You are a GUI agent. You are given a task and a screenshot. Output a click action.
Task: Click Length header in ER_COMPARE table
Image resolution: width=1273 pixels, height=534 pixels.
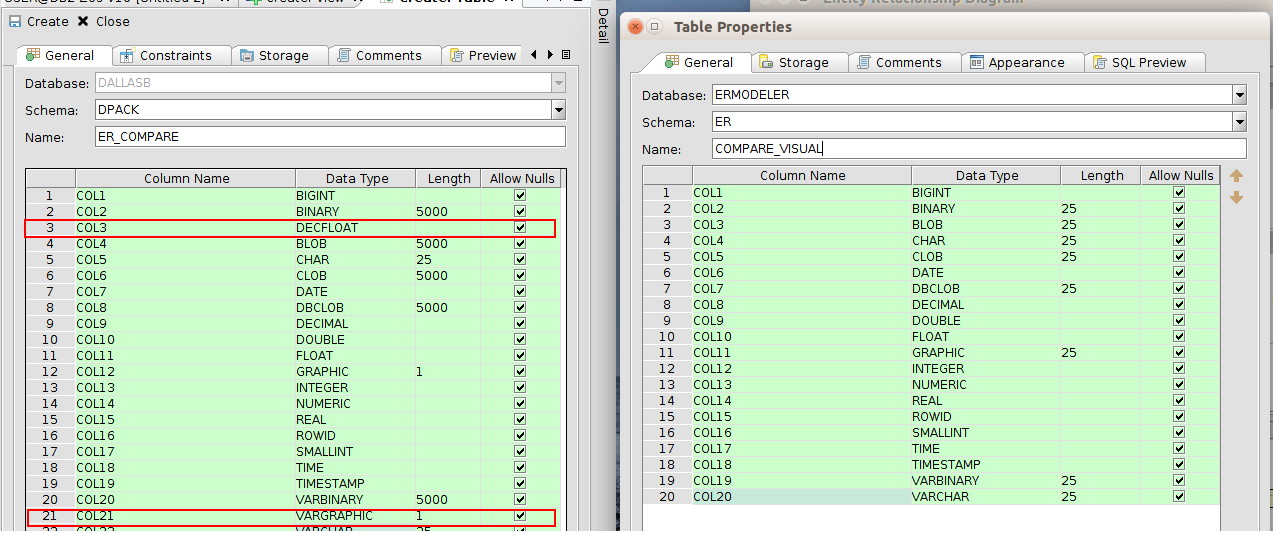coord(448,178)
